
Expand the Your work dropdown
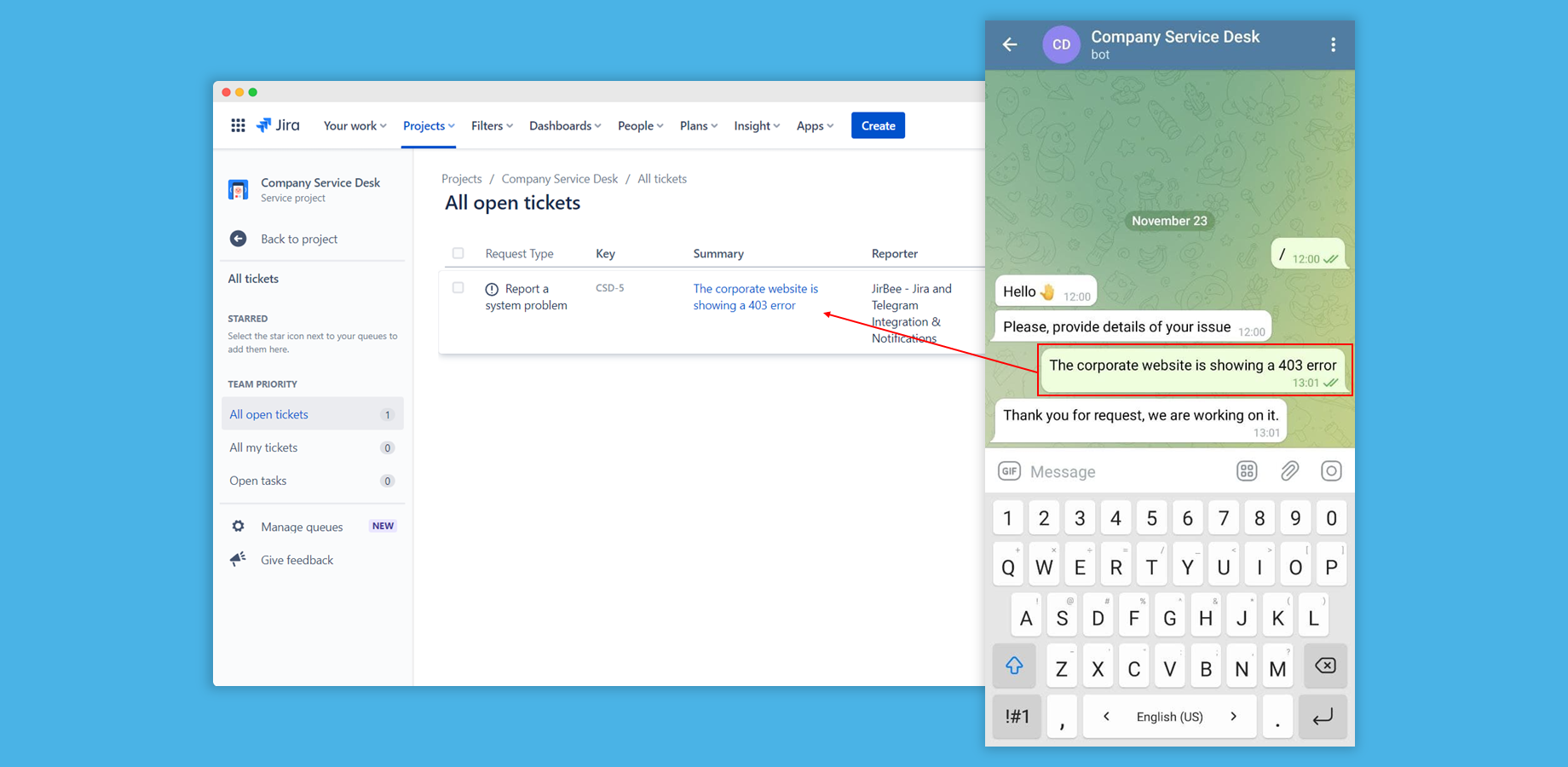pos(355,126)
